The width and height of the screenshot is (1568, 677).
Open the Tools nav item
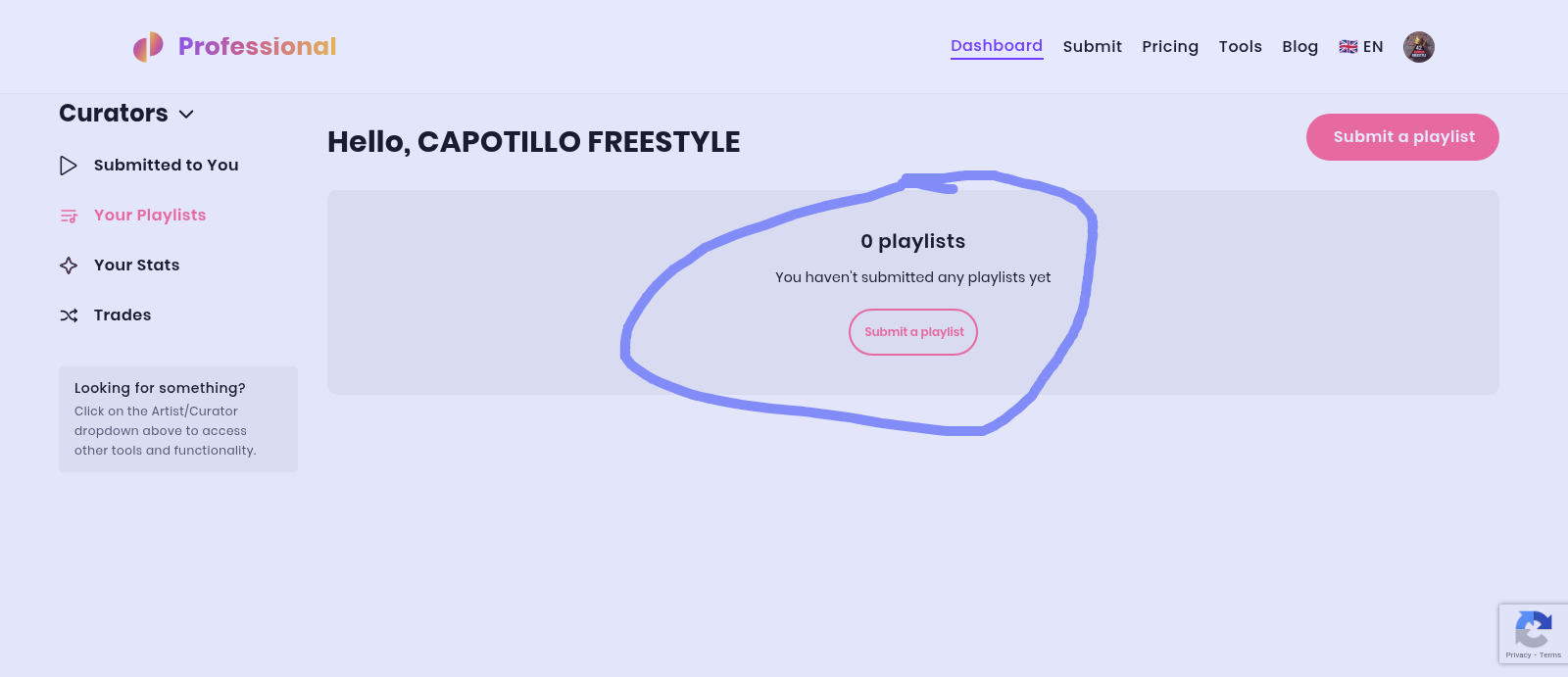coord(1240,47)
